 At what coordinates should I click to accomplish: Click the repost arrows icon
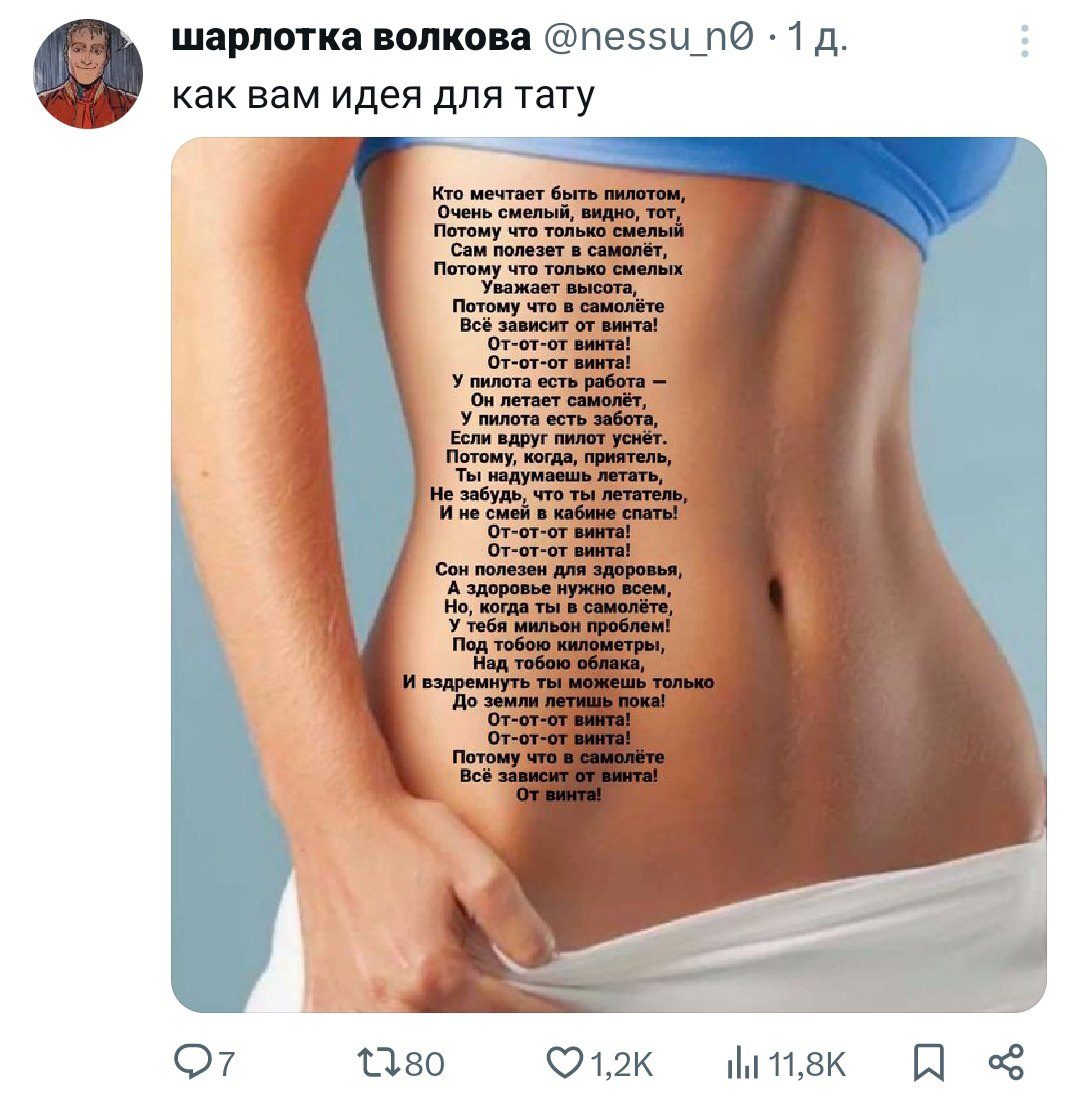(379, 1063)
